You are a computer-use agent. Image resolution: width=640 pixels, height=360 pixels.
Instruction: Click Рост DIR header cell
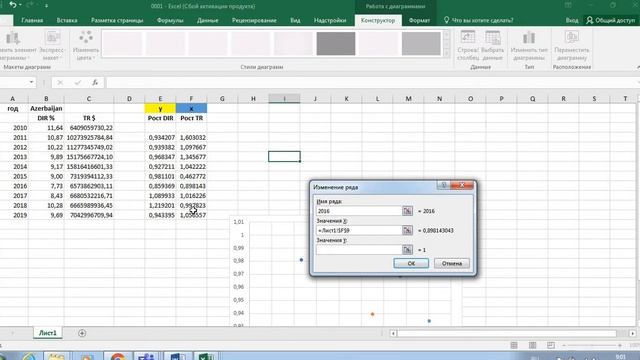coord(160,118)
